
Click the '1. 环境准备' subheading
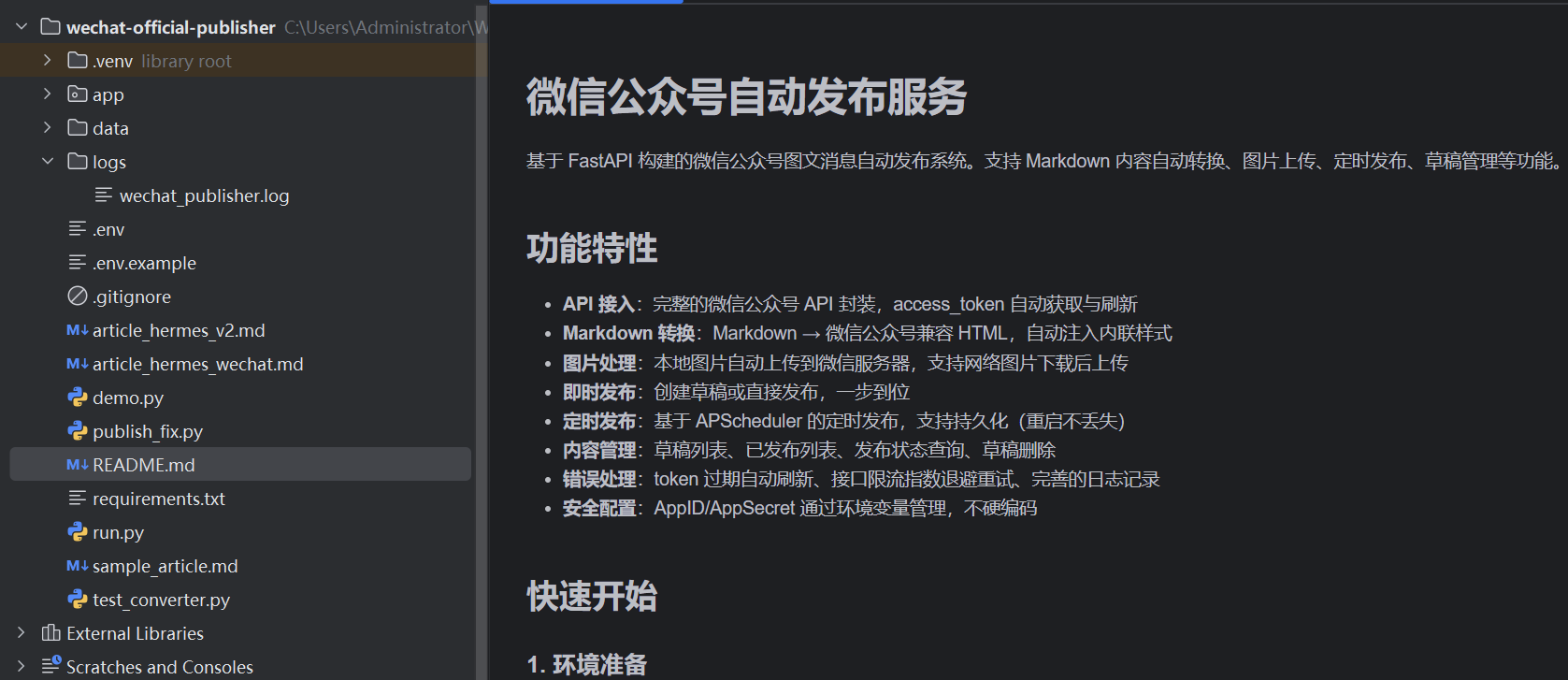587,664
